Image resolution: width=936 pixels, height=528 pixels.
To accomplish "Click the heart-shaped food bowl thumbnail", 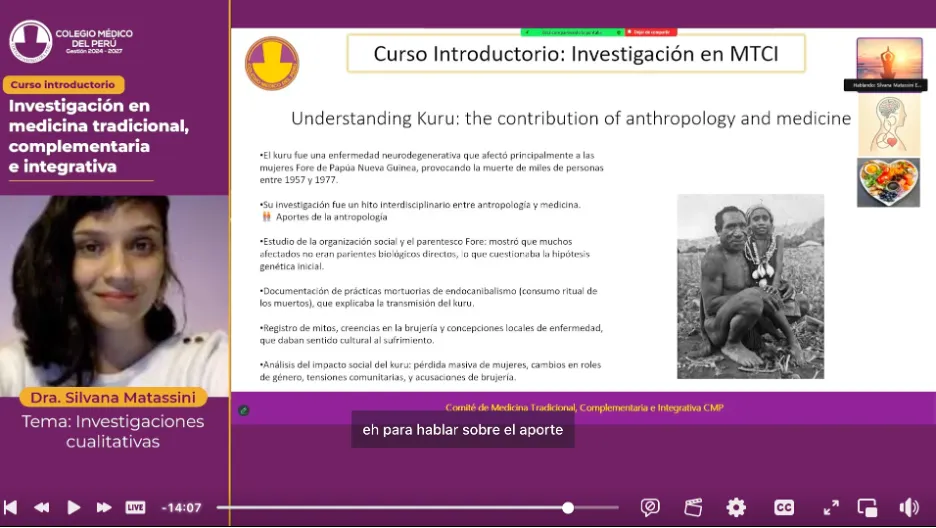I will pos(888,182).
